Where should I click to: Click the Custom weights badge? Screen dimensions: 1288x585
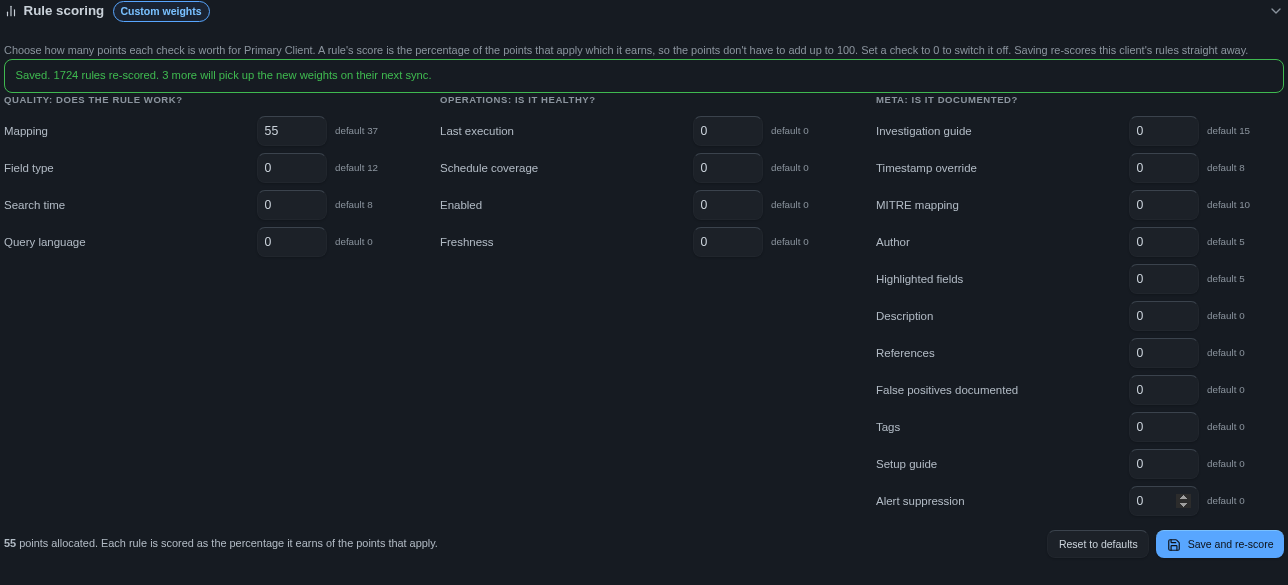[161, 12]
